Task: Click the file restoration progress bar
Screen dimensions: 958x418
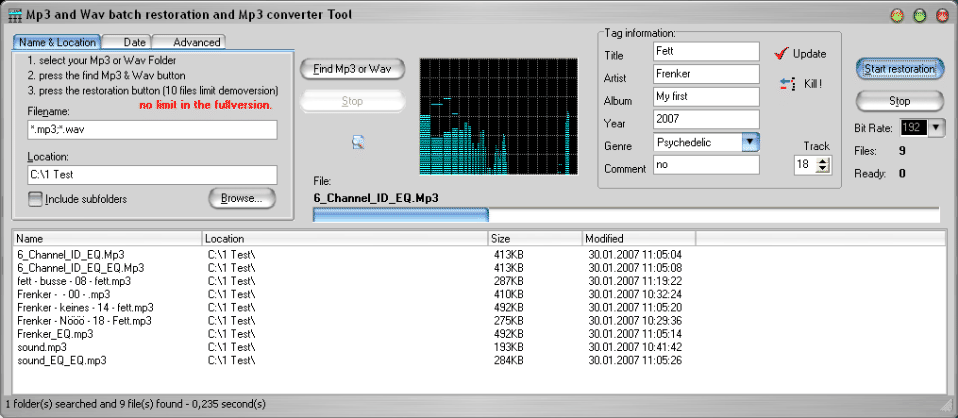Action: [625, 214]
